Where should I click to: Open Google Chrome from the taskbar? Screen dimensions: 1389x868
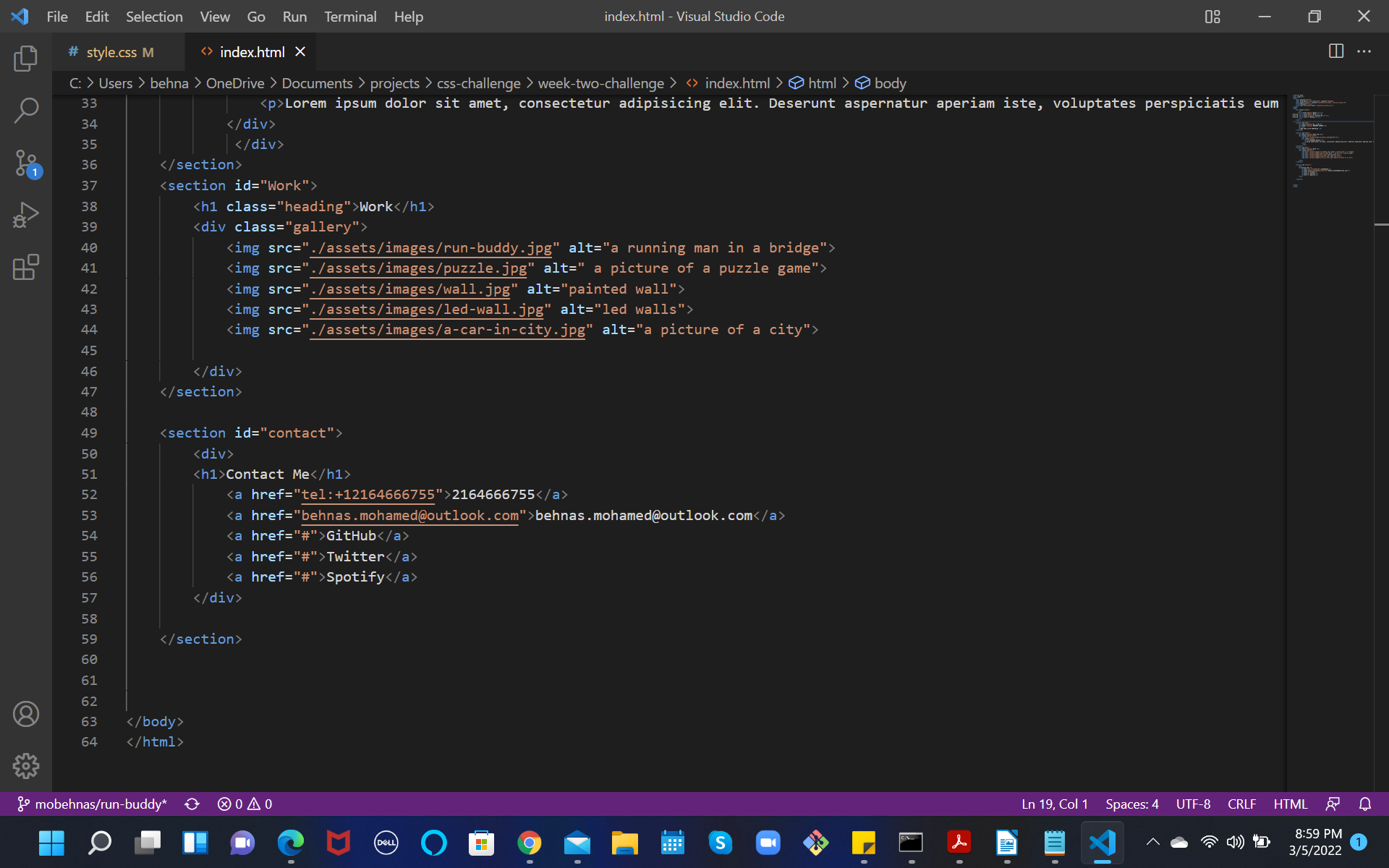(530, 843)
